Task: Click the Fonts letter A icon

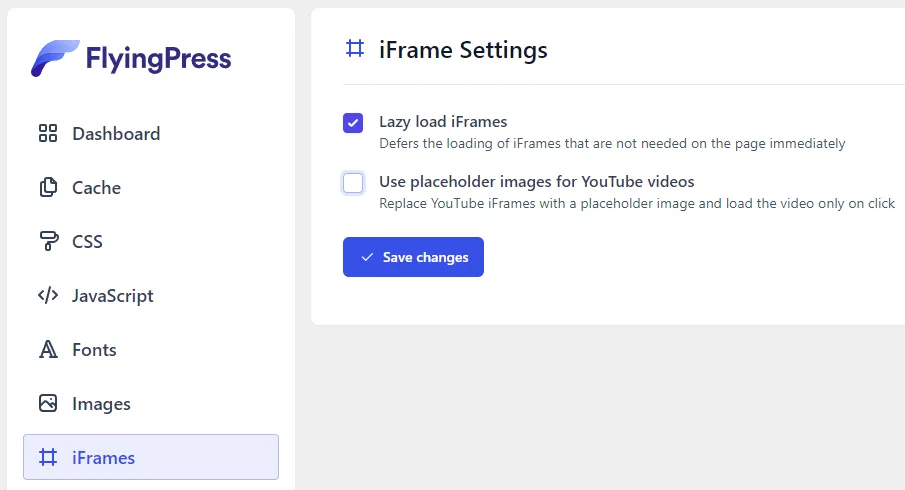Action: [48, 350]
